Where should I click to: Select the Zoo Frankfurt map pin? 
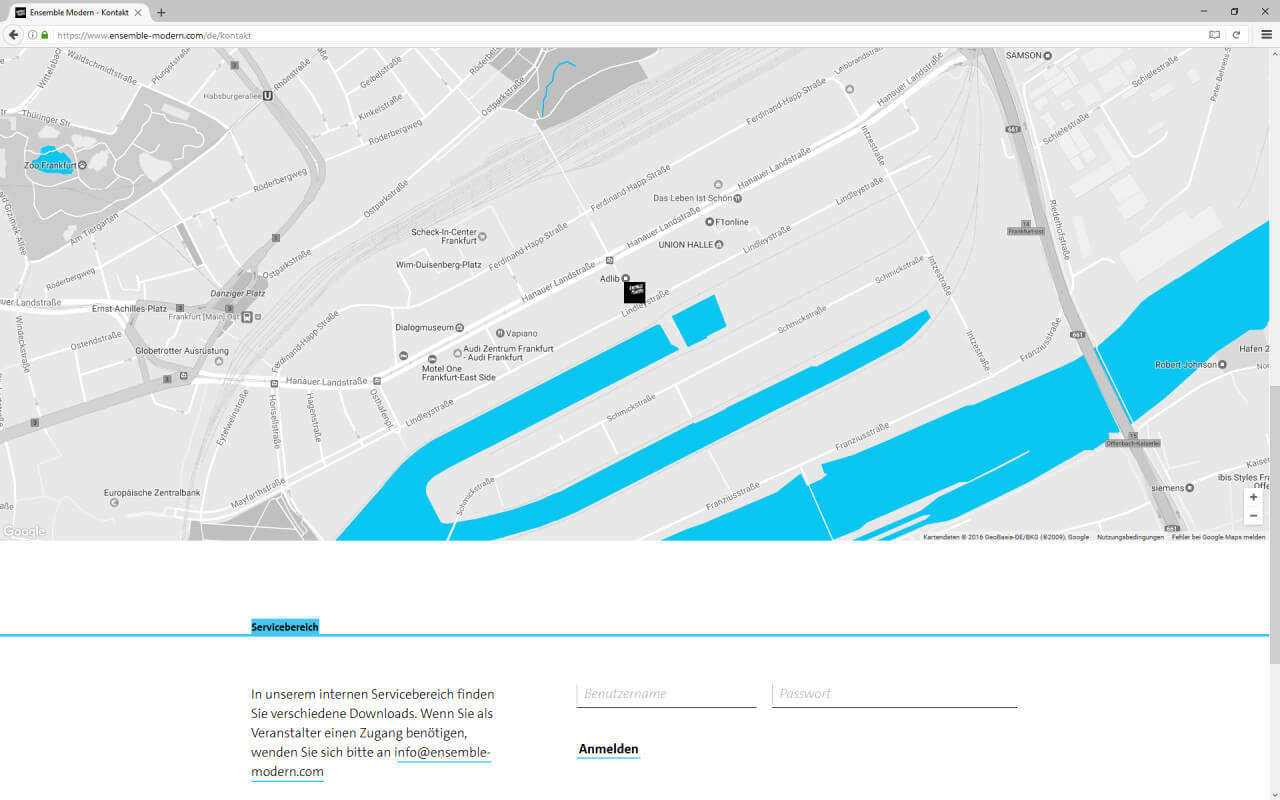tap(82, 165)
